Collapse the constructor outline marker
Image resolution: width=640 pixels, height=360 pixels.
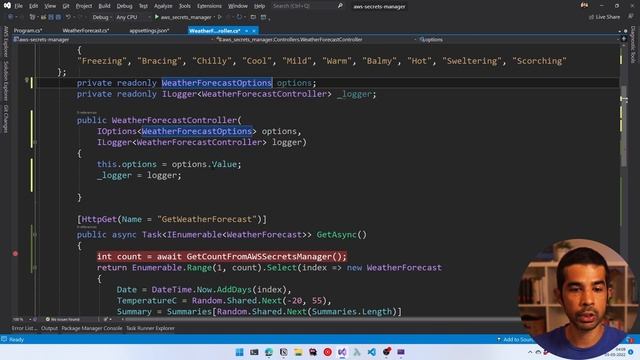[x=35, y=142]
